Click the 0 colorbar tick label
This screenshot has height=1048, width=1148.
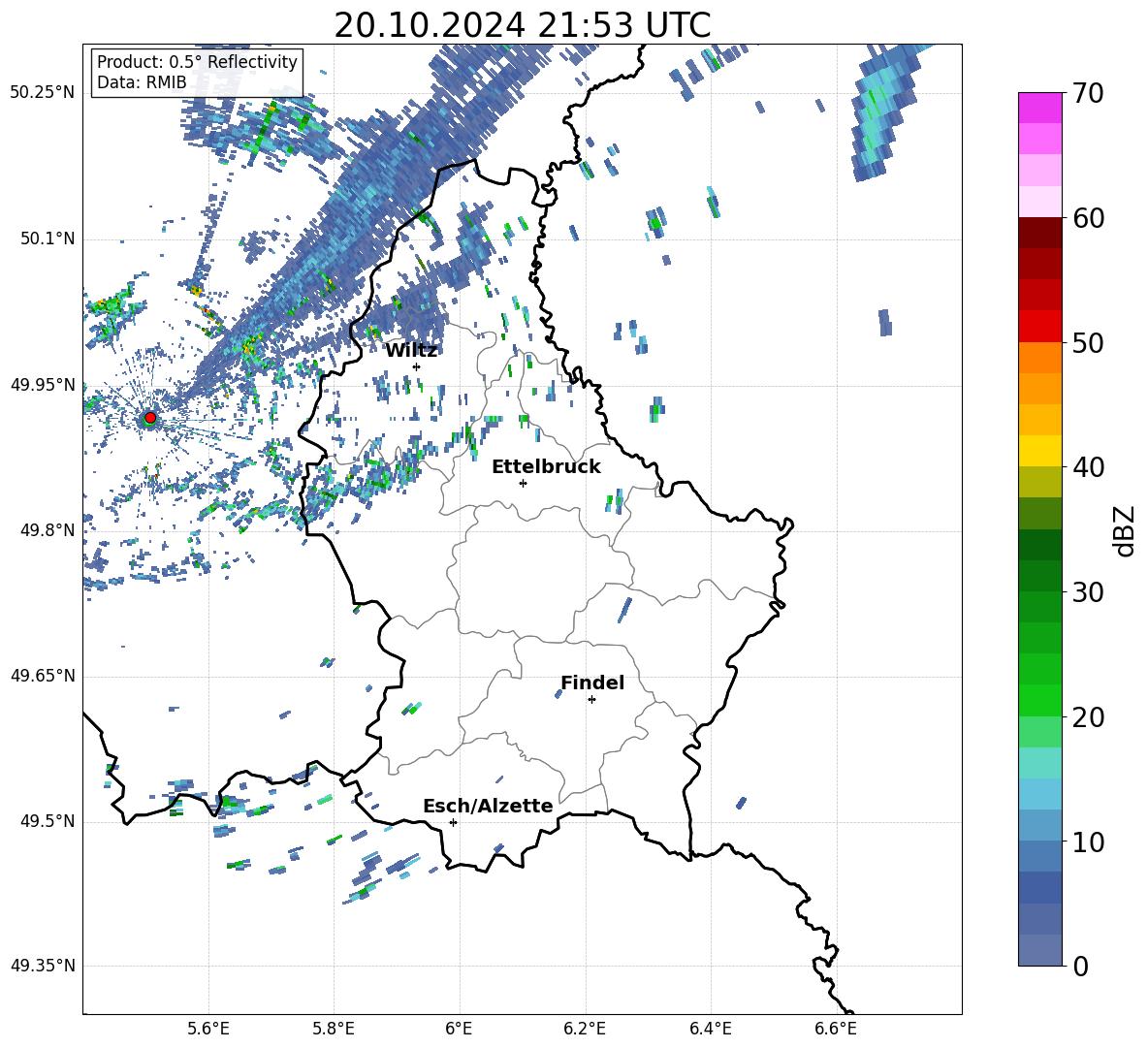1080,966
